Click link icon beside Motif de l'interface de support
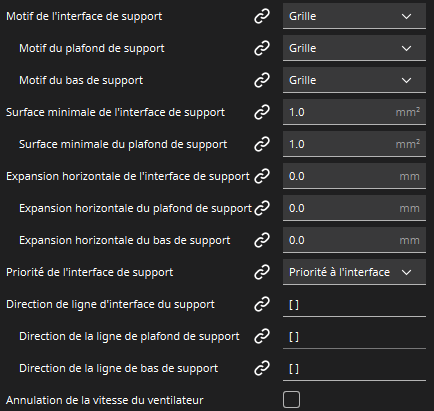The width and height of the screenshot is (434, 411). tap(262, 16)
